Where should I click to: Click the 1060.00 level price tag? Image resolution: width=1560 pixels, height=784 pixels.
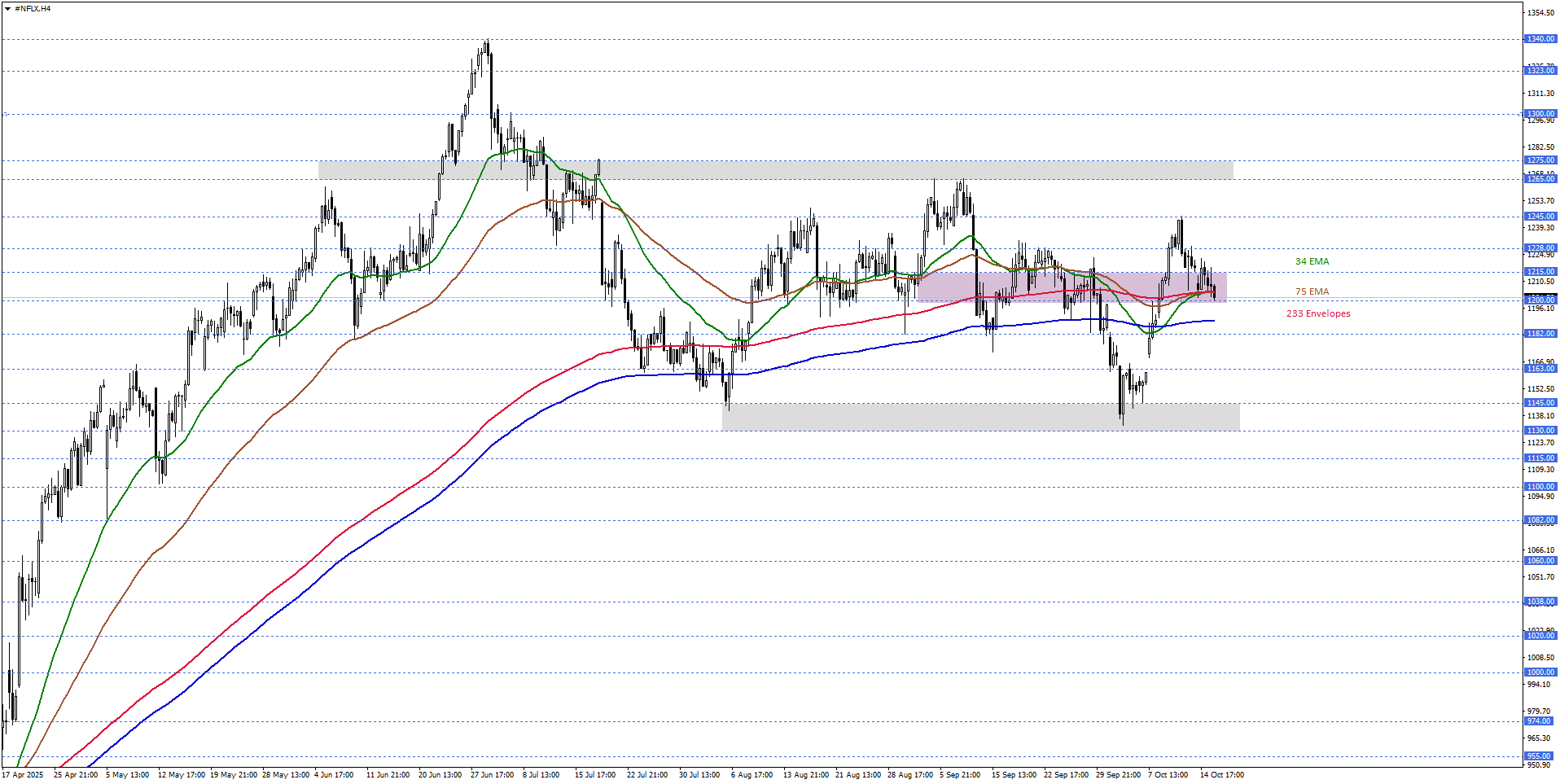tap(1540, 561)
